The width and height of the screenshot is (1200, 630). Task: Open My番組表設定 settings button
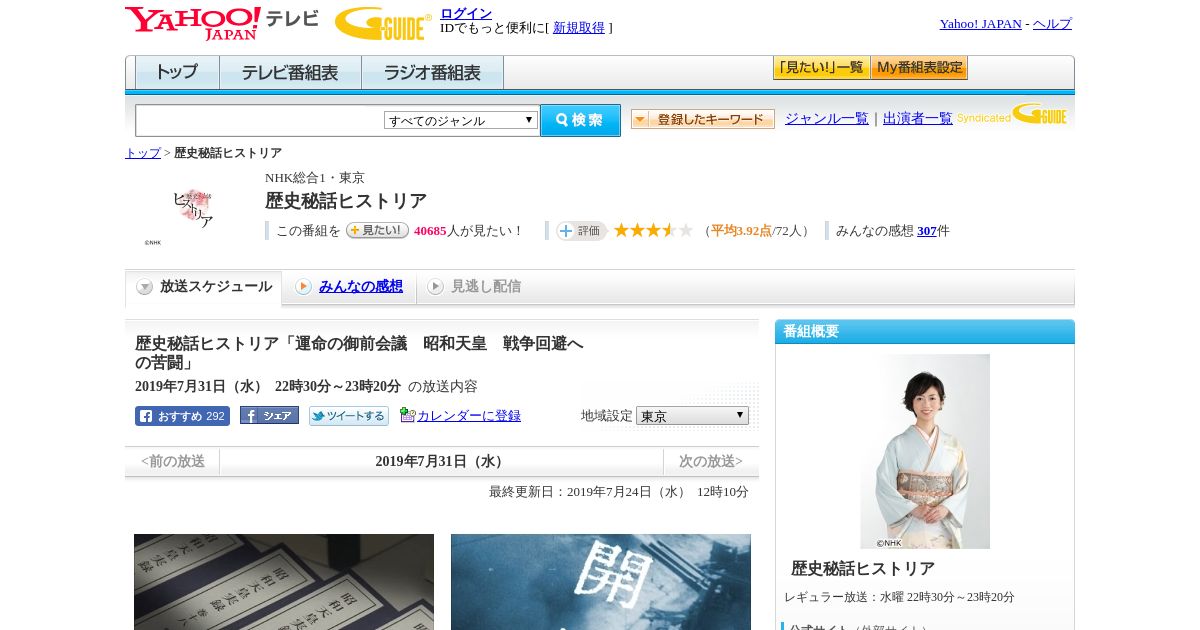tap(919, 68)
